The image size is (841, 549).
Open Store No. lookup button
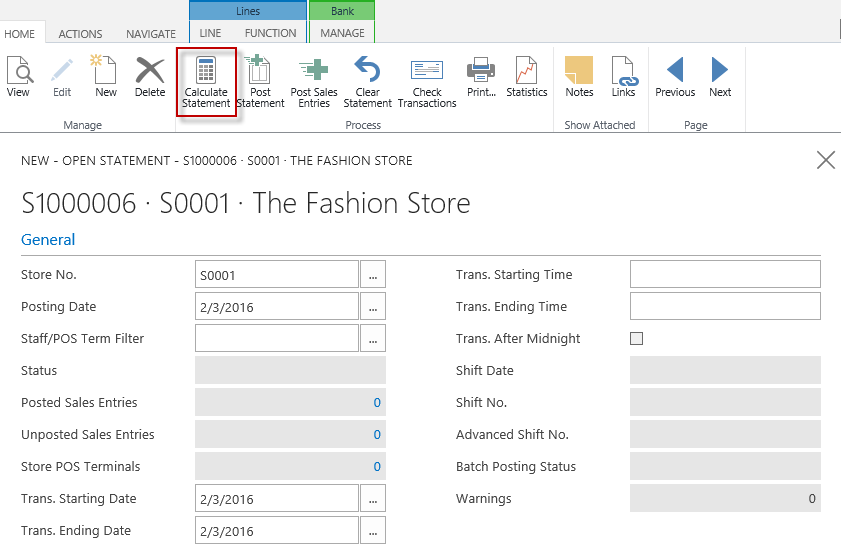click(x=372, y=275)
